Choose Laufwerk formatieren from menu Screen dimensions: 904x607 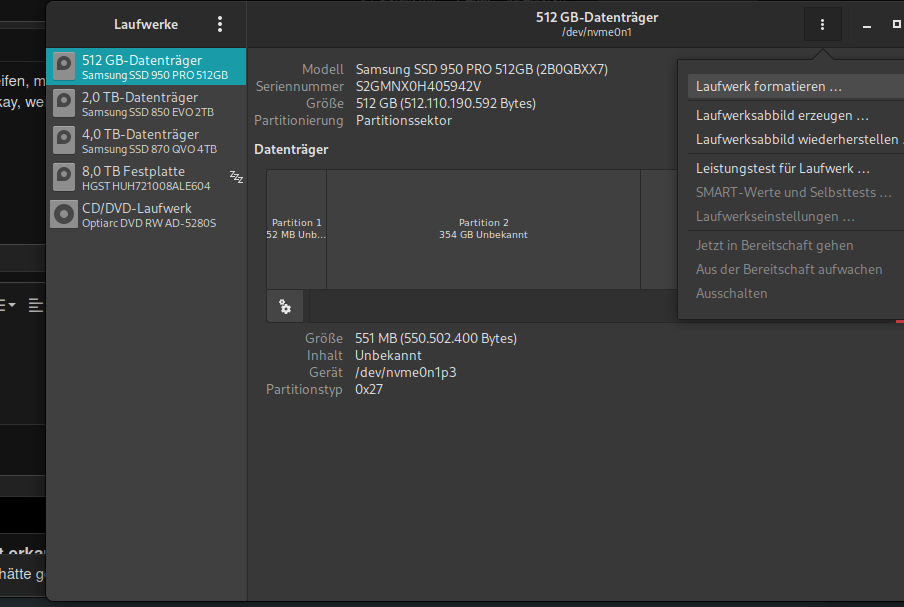[x=796, y=86]
